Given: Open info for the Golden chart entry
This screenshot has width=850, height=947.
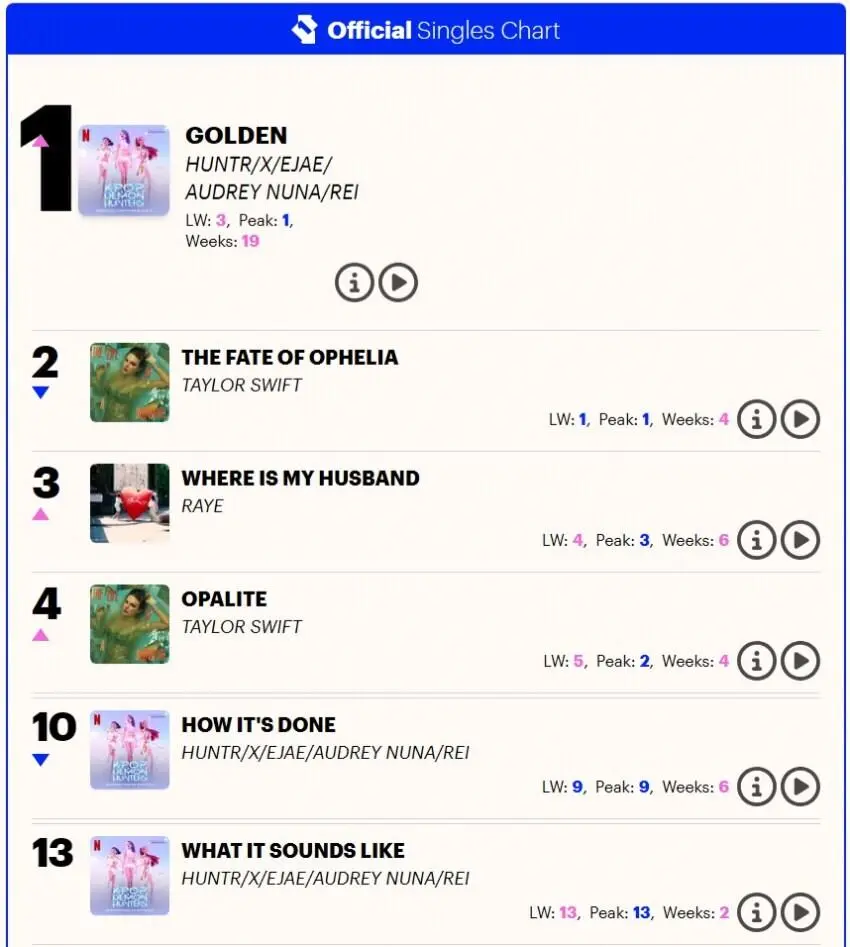Looking at the screenshot, I should [354, 283].
